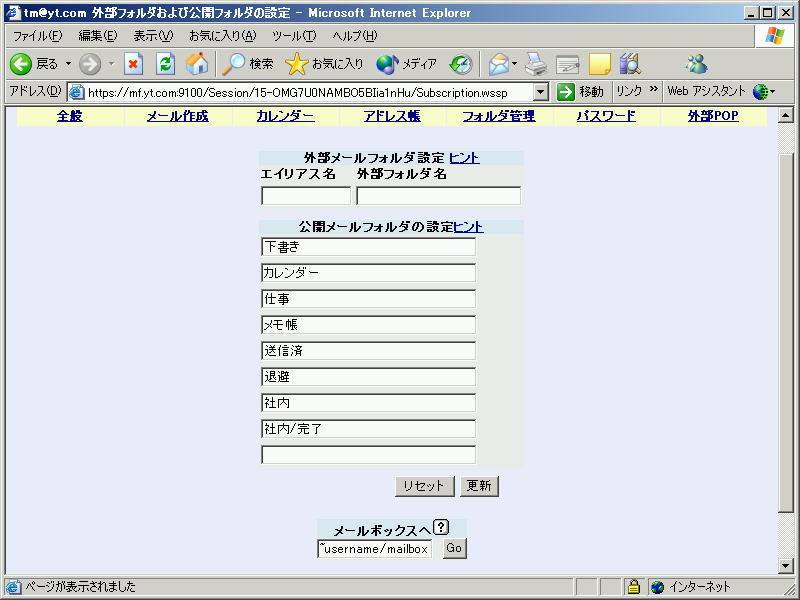Click the Stop loading icon

133,64
